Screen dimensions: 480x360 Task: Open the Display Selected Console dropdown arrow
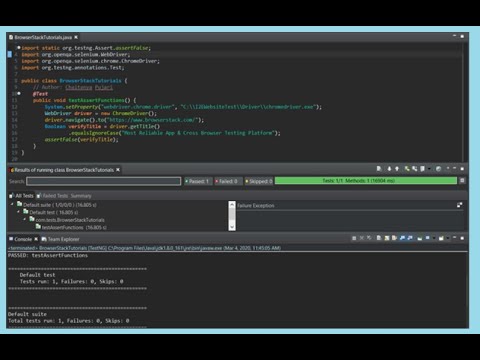pos(434,238)
